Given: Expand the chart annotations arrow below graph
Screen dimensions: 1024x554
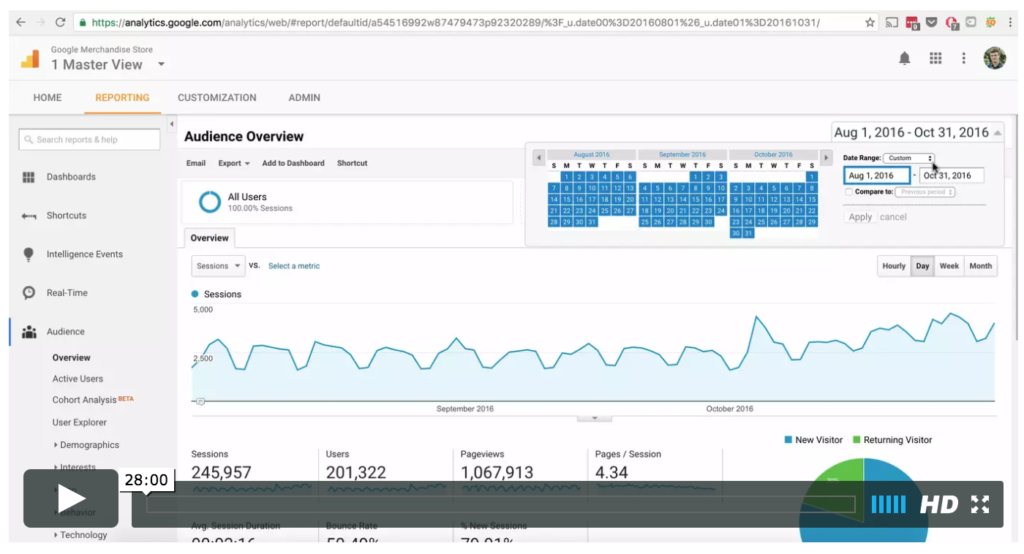Looking at the screenshot, I should [594, 418].
